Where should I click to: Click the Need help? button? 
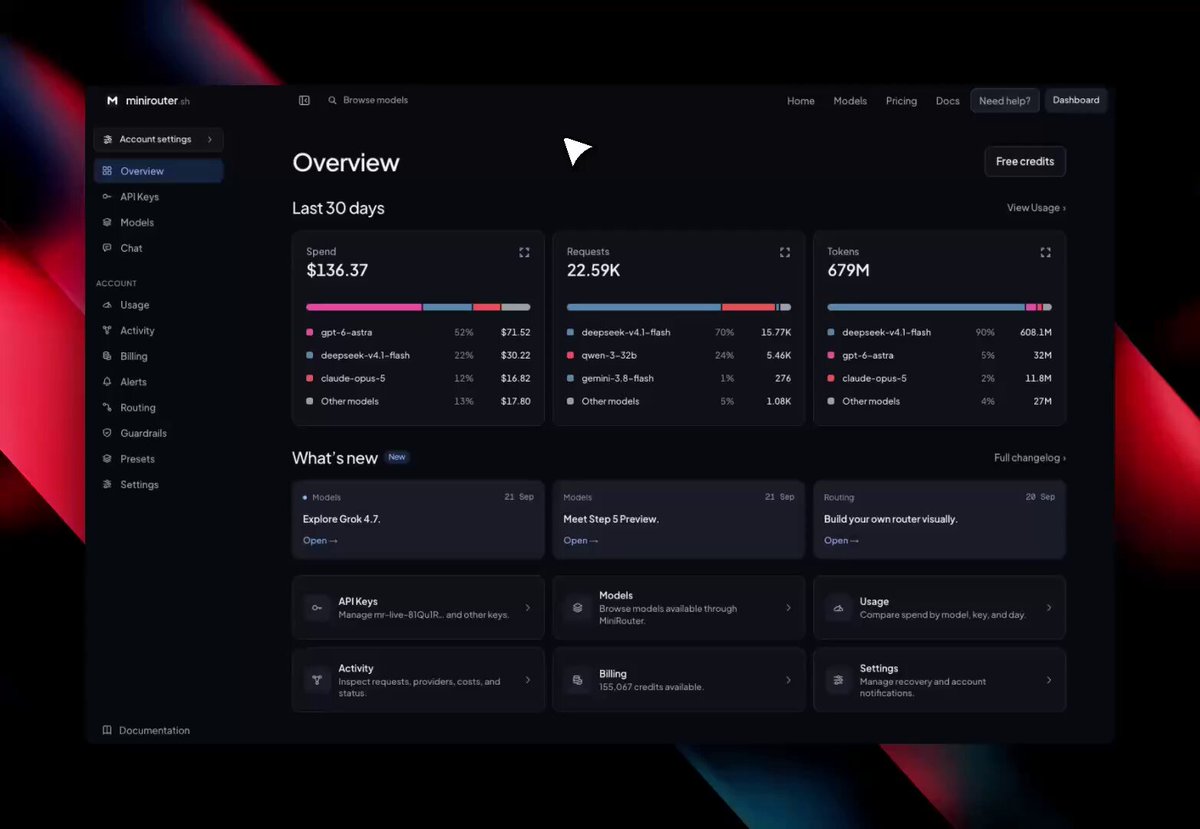pyautogui.click(x=1005, y=101)
